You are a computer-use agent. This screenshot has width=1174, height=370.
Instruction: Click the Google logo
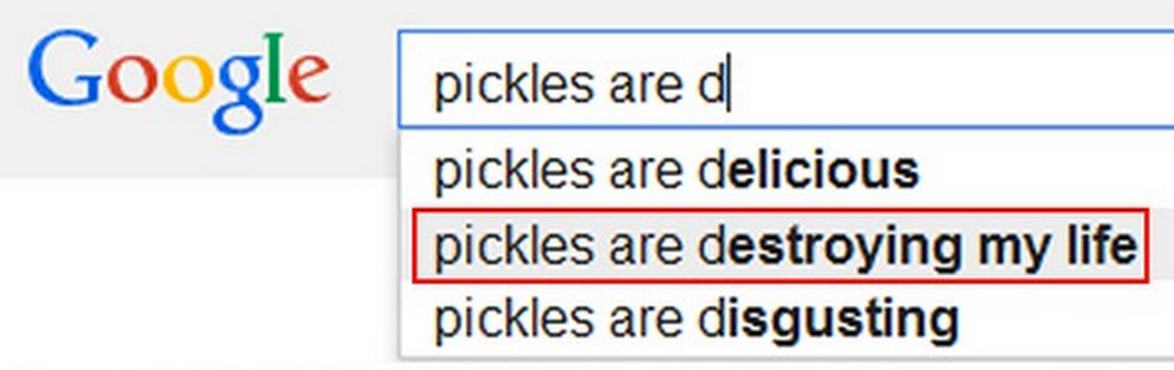(x=178, y=82)
